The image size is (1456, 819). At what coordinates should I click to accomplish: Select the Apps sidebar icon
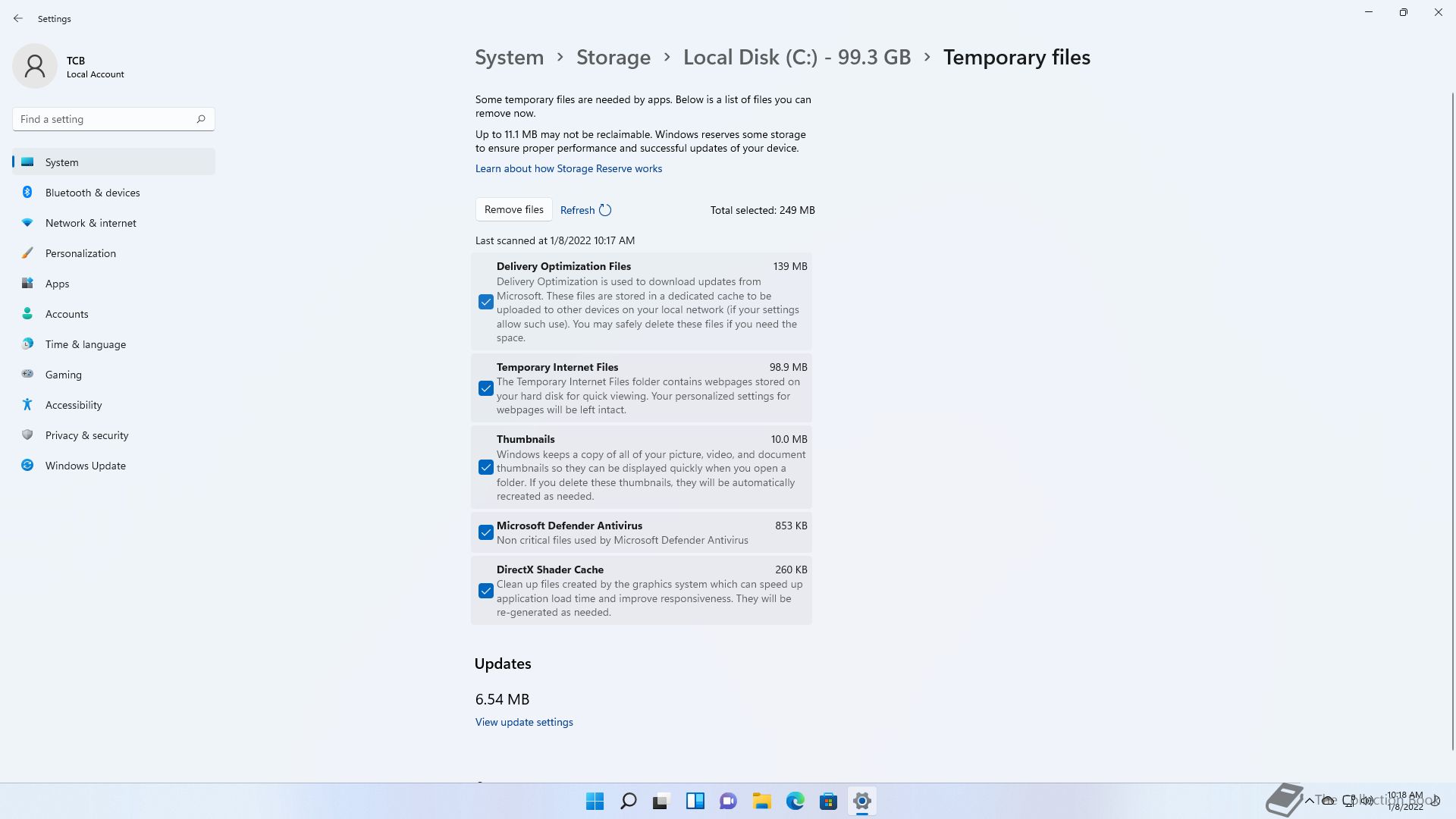(x=27, y=283)
